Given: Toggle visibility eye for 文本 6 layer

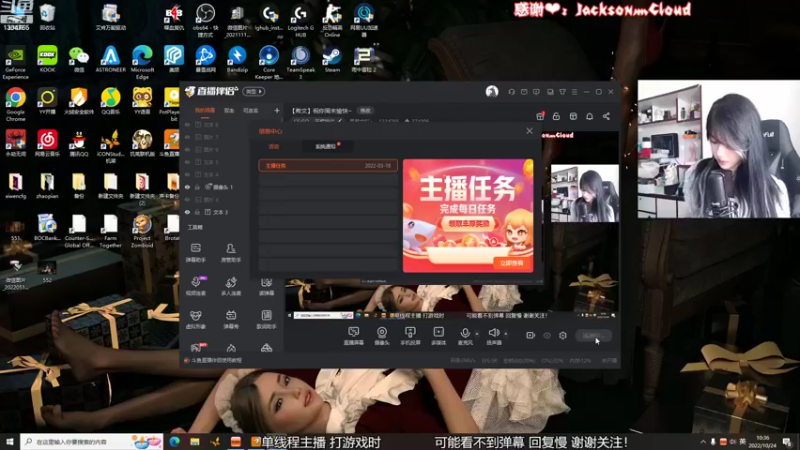Looking at the screenshot, I should pos(187,124).
